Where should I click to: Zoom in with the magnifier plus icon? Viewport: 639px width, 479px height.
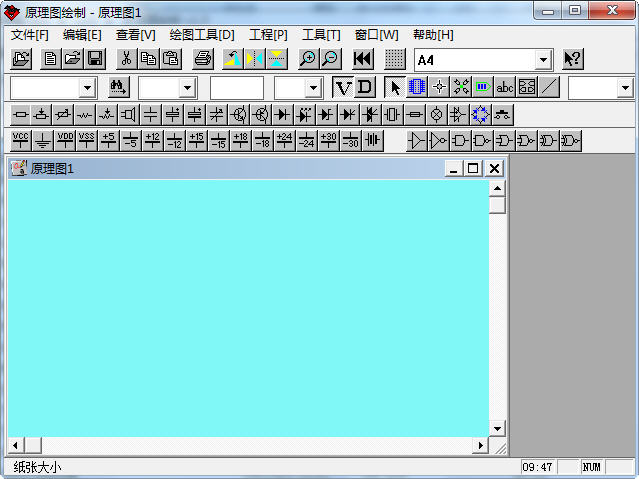[308, 59]
